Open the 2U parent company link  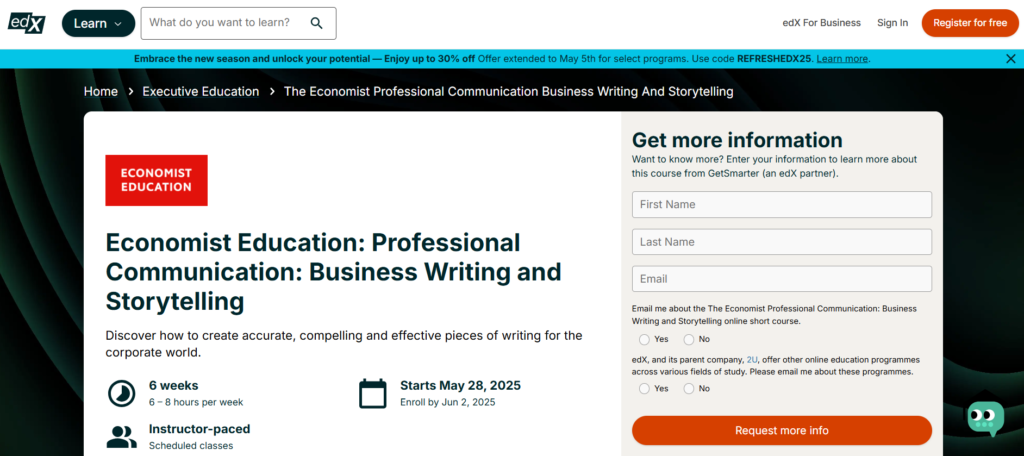[x=752, y=360]
